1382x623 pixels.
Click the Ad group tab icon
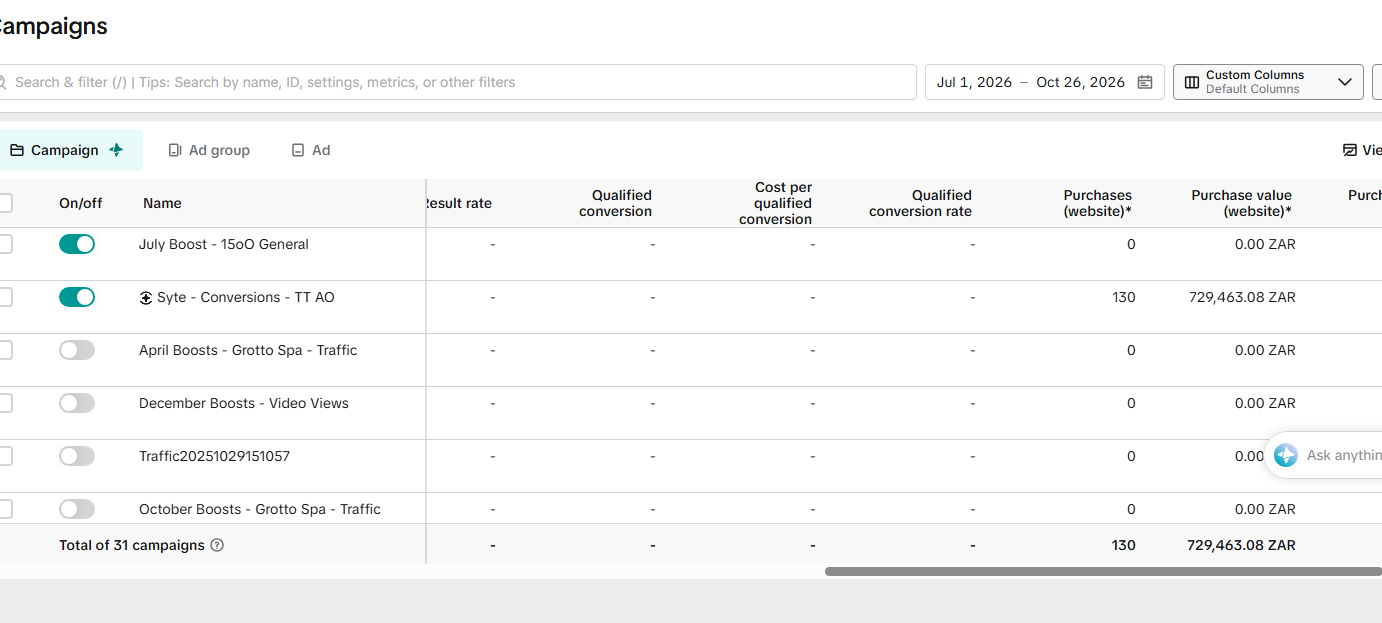[x=175, y=150]
